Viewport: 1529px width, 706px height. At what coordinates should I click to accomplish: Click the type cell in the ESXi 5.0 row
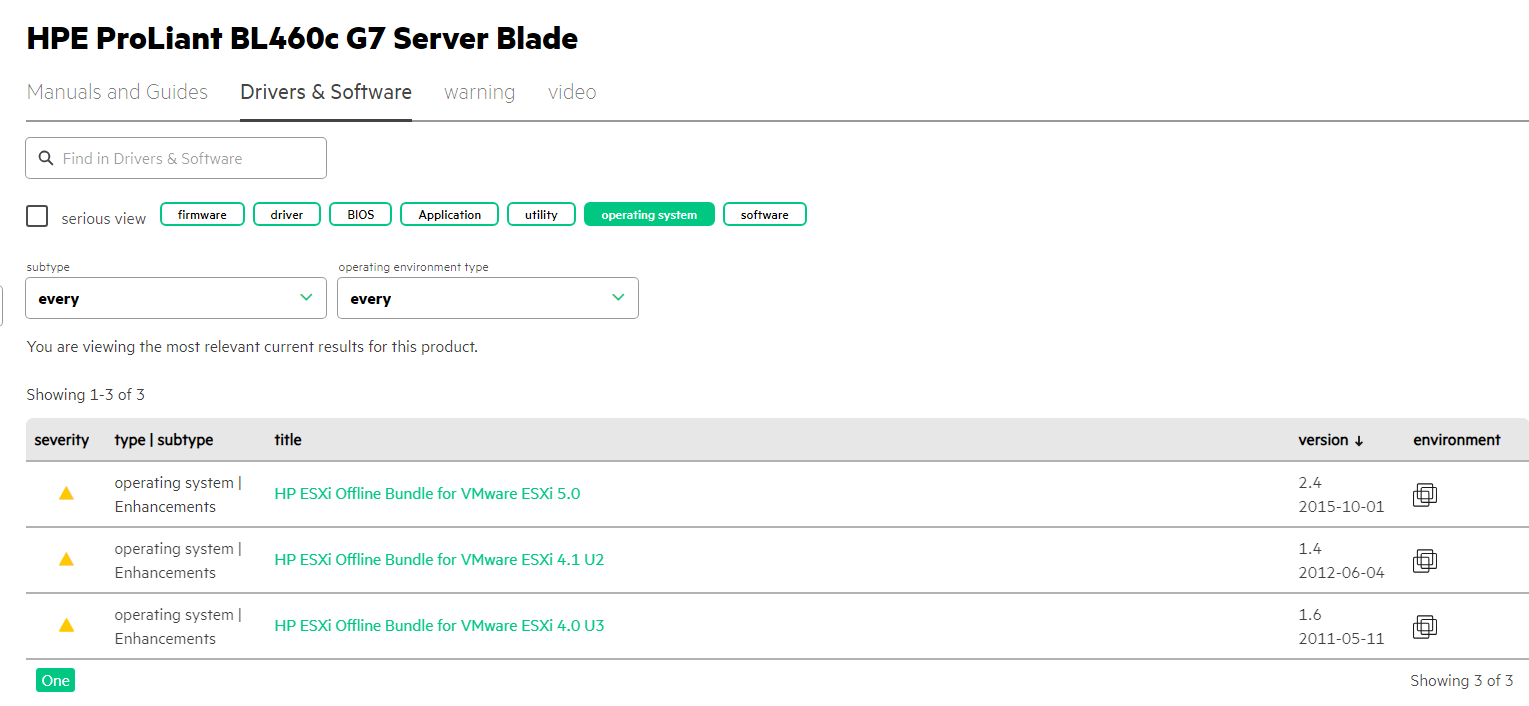[x=178, y=494]
